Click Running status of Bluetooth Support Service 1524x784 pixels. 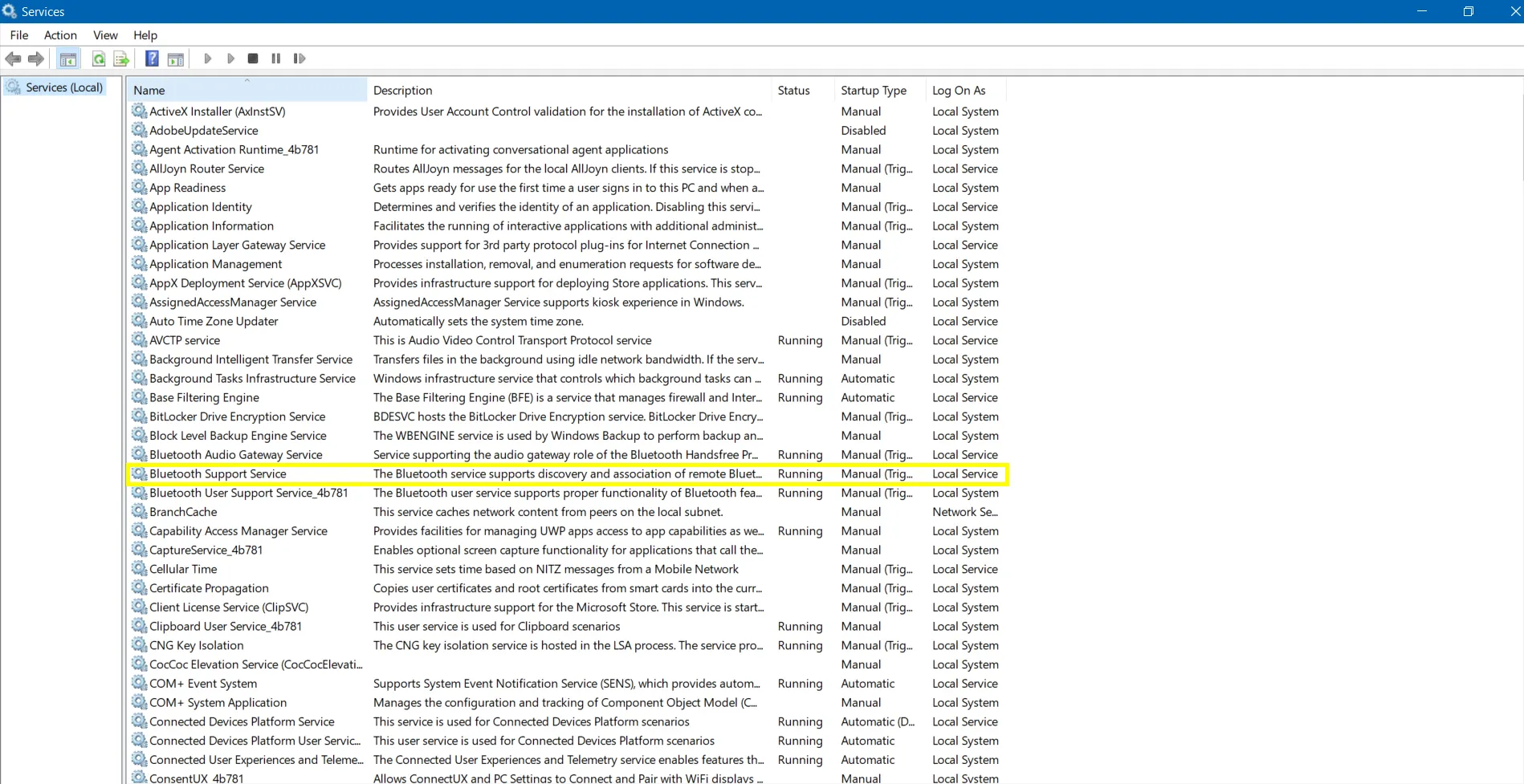[x=800, y=473]
